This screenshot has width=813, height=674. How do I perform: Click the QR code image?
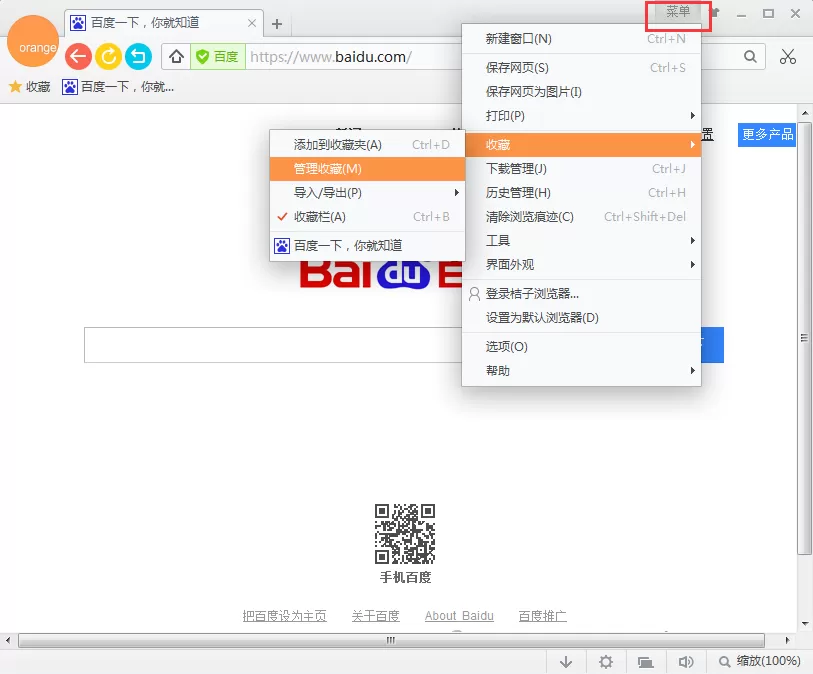point(405,534)
